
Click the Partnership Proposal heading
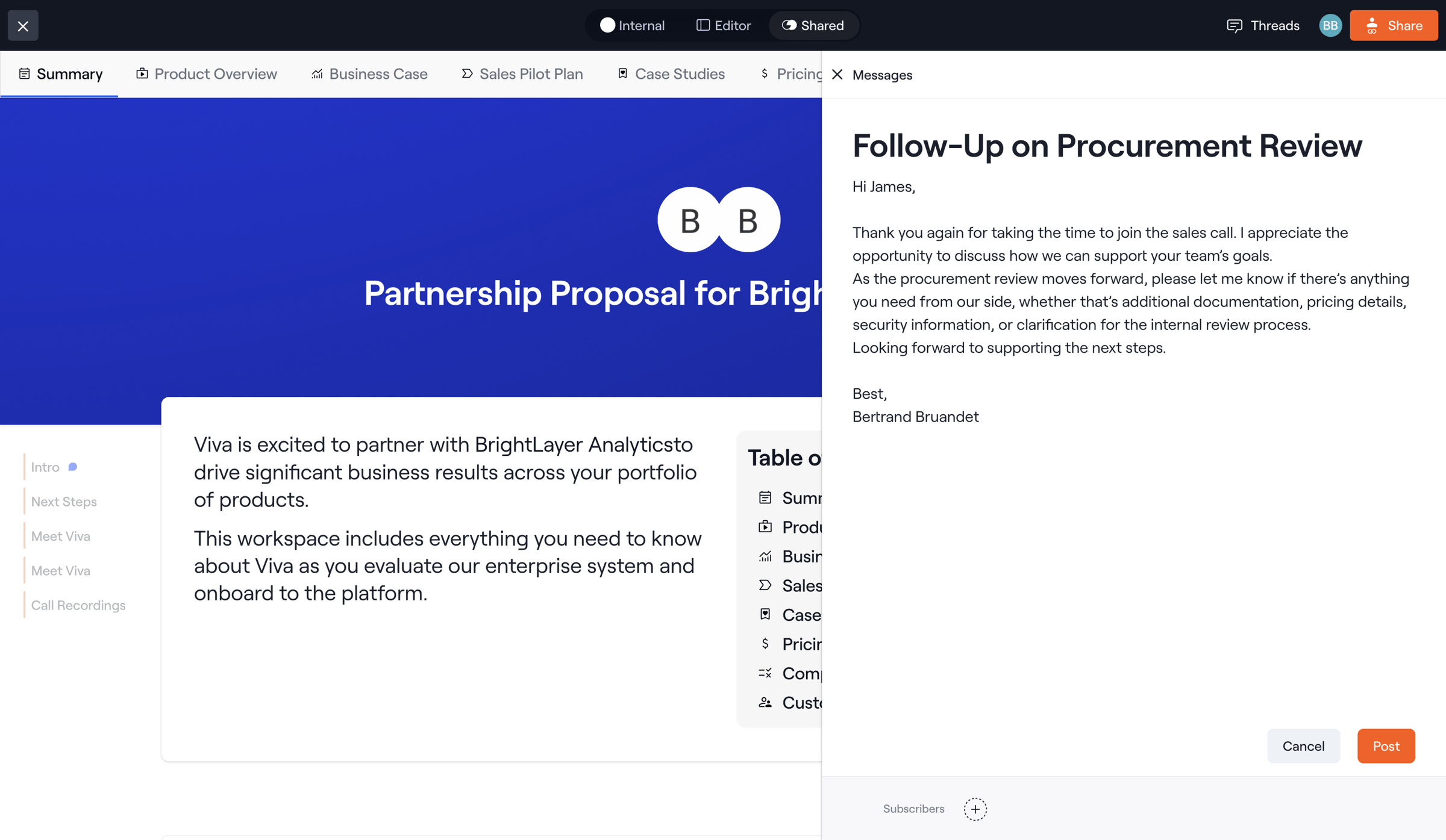[x=593, y=293]
